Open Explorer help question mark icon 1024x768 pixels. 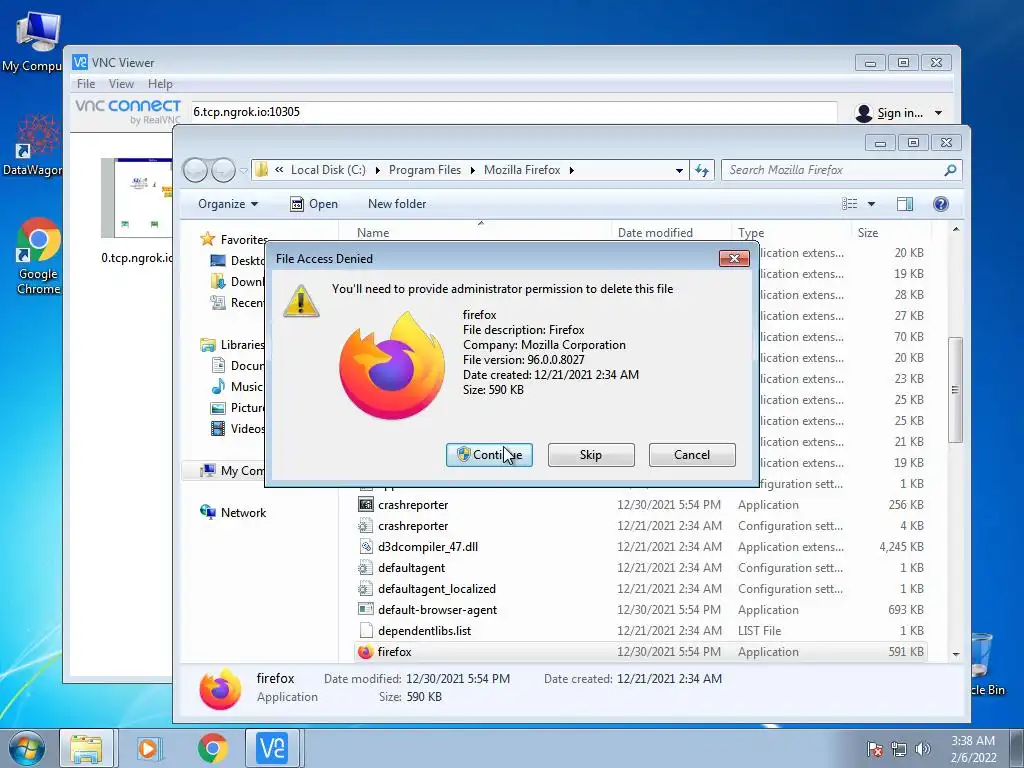[940, 204]
